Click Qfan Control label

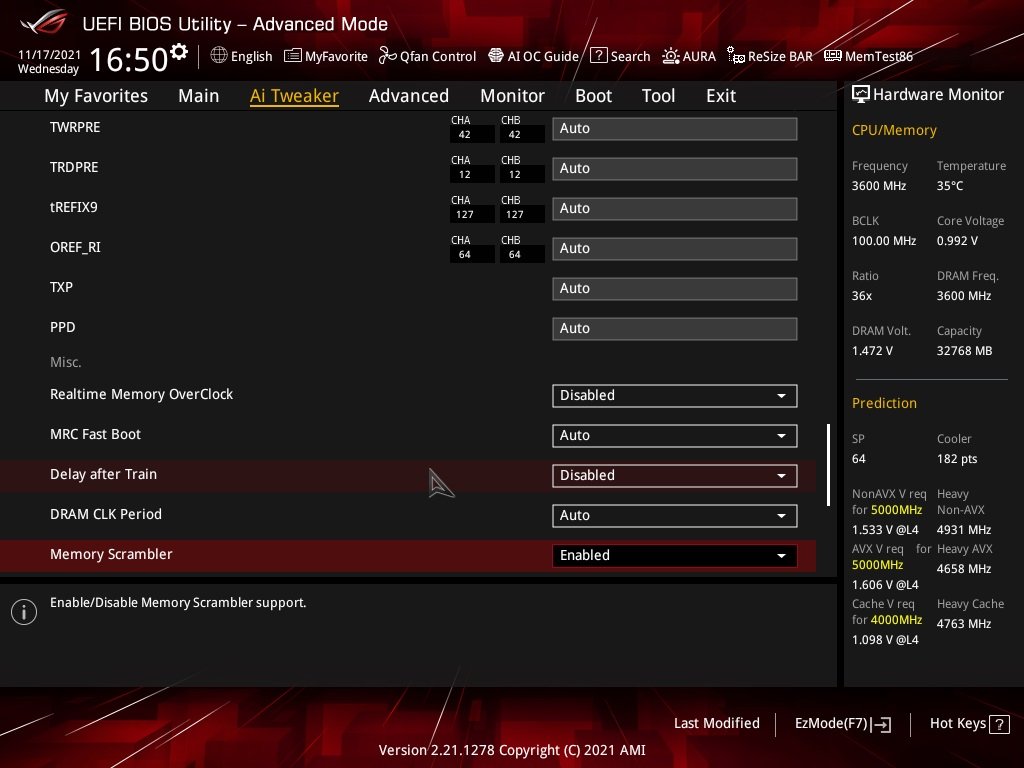coord(438,57)
